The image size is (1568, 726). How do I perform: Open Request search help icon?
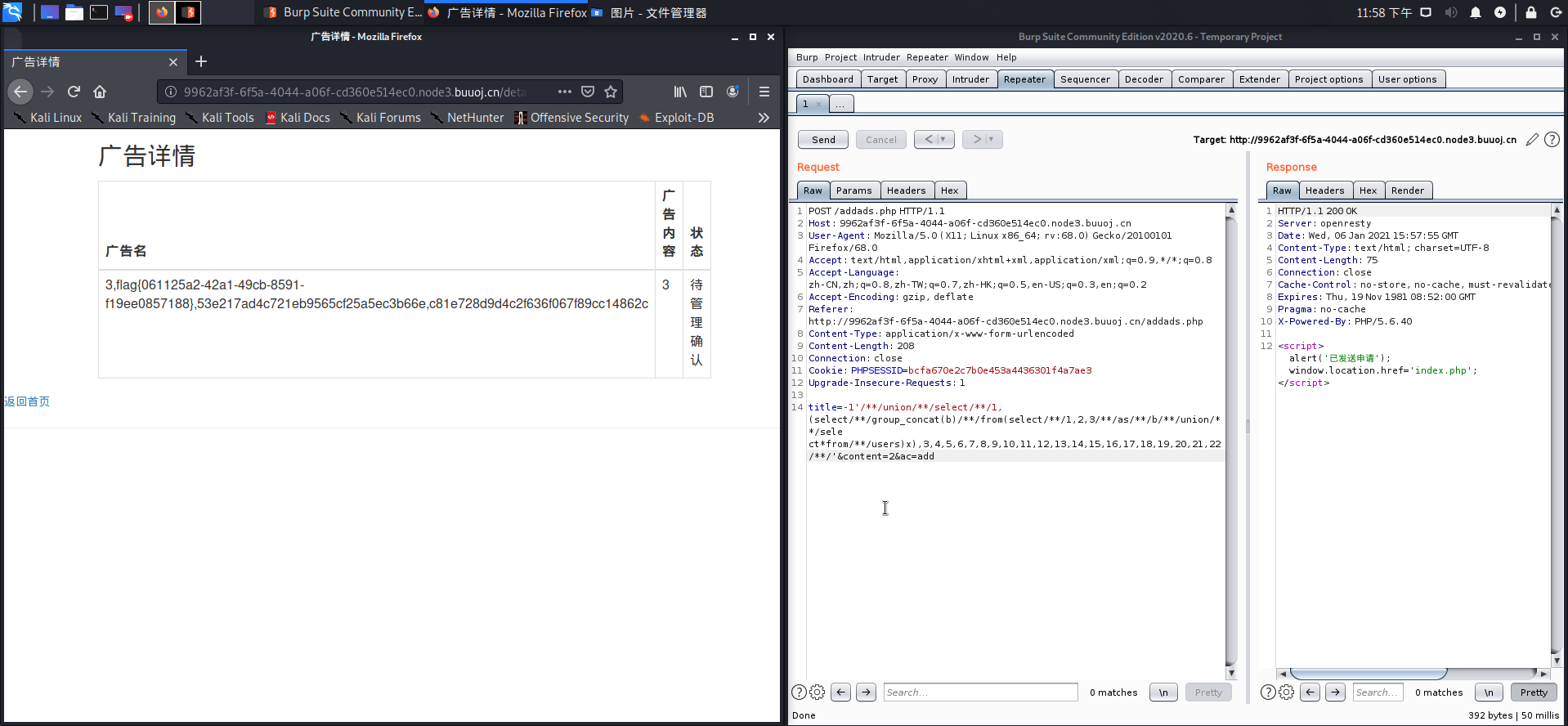[799, 692]
